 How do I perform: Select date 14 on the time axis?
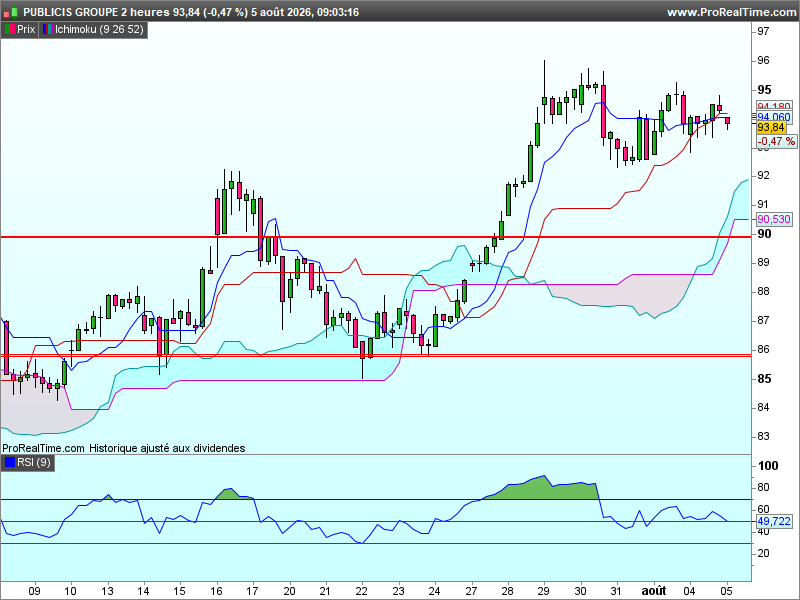tap(143, 591)
